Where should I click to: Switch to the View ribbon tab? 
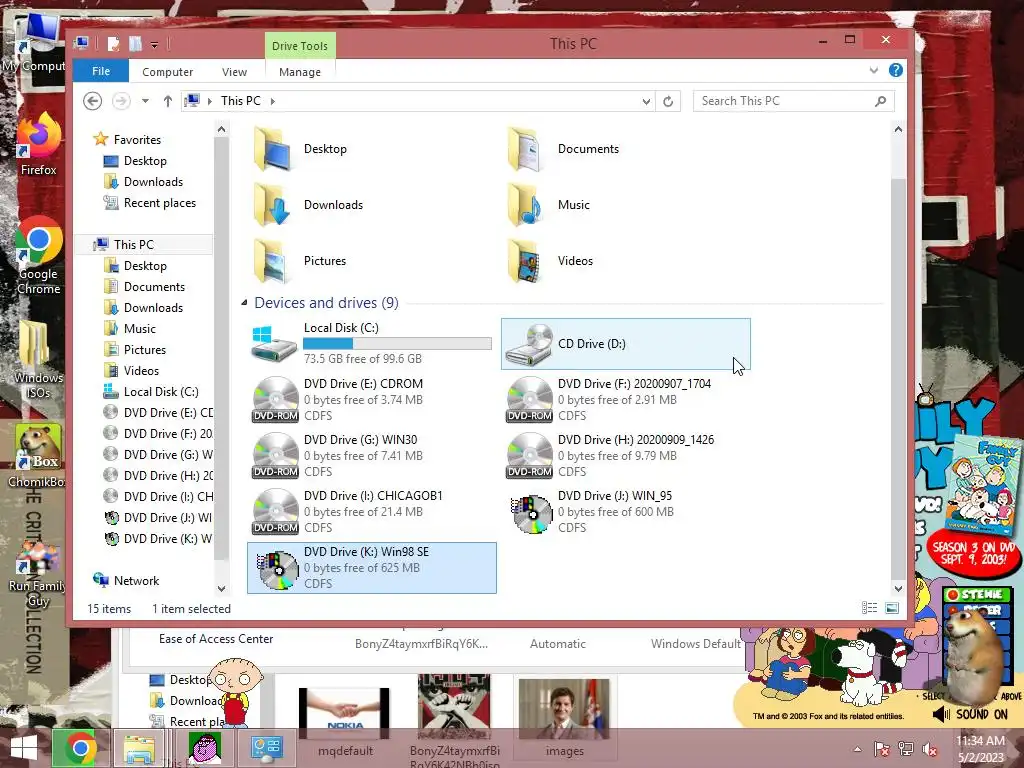pos(234,72)
